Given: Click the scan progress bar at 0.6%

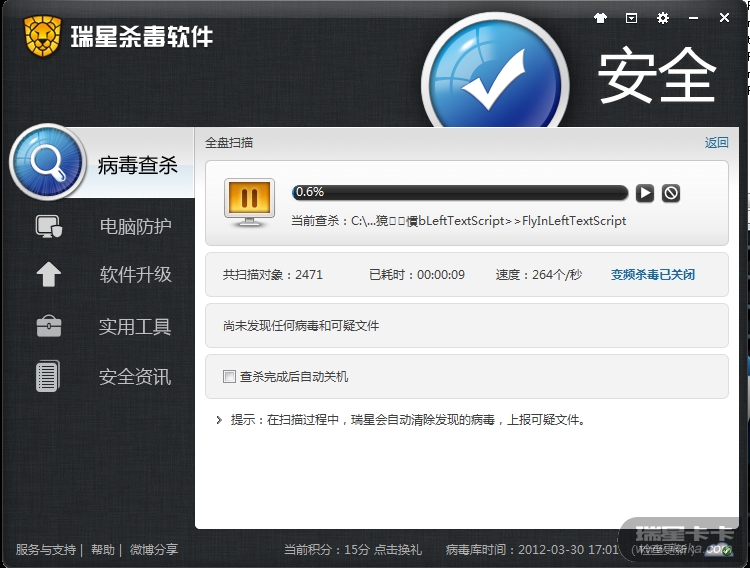Looking at the screenshot, I should 460,192.
